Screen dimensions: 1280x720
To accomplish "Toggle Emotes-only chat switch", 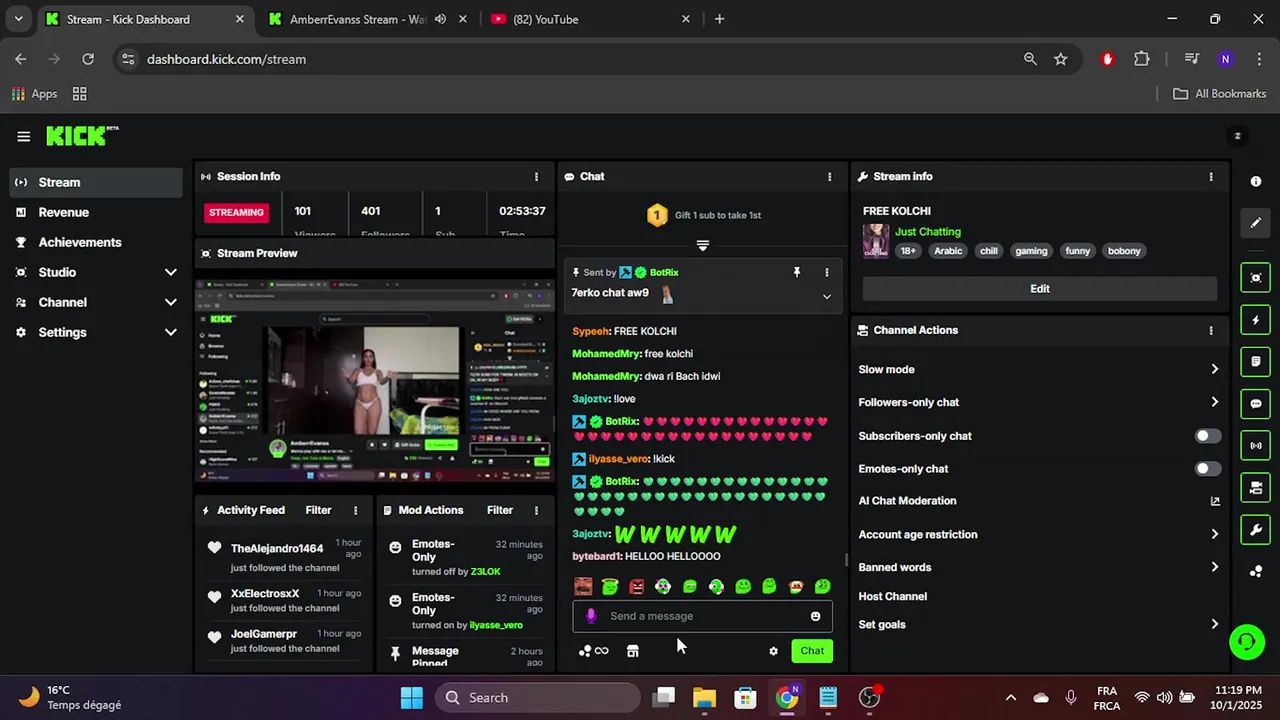I will point(1208,469).
